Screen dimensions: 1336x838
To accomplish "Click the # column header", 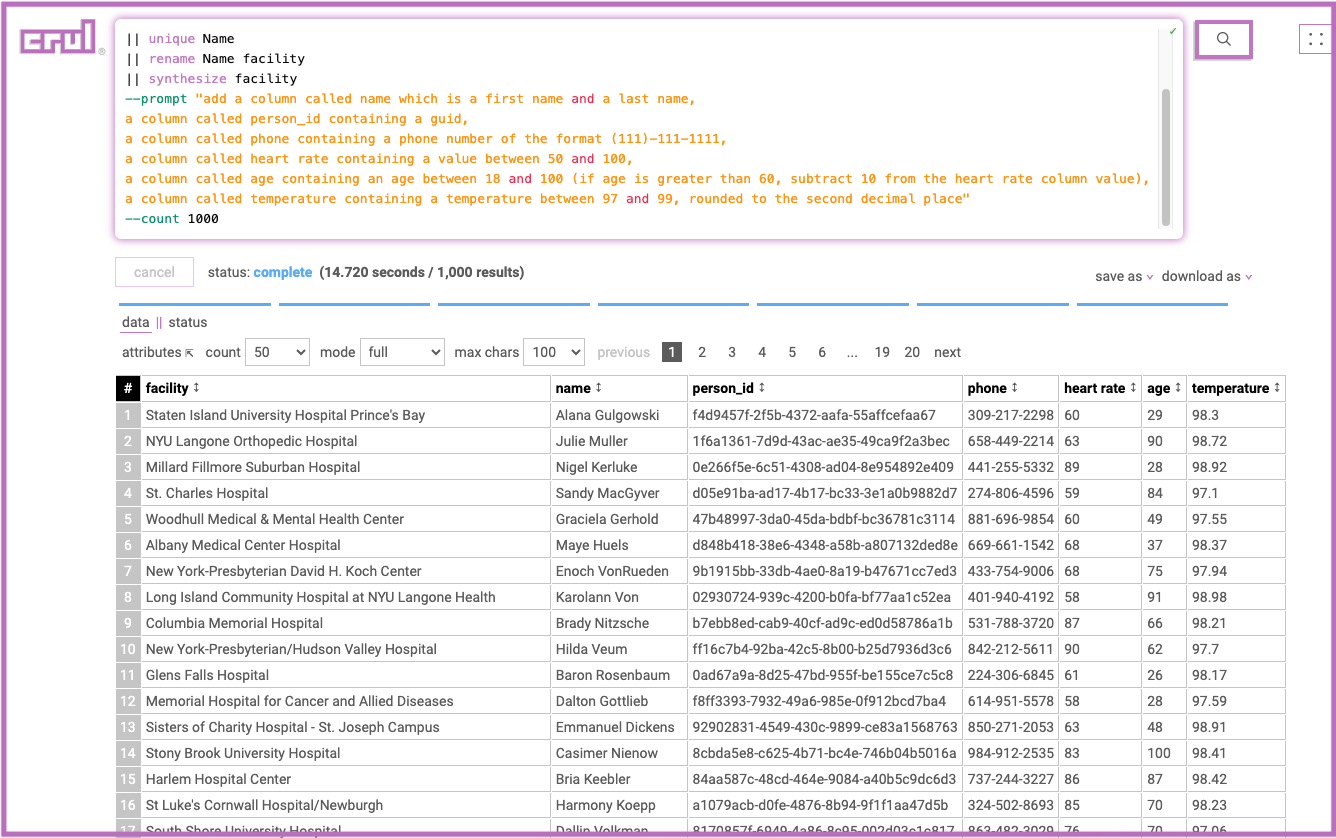I will coord(128,388).
